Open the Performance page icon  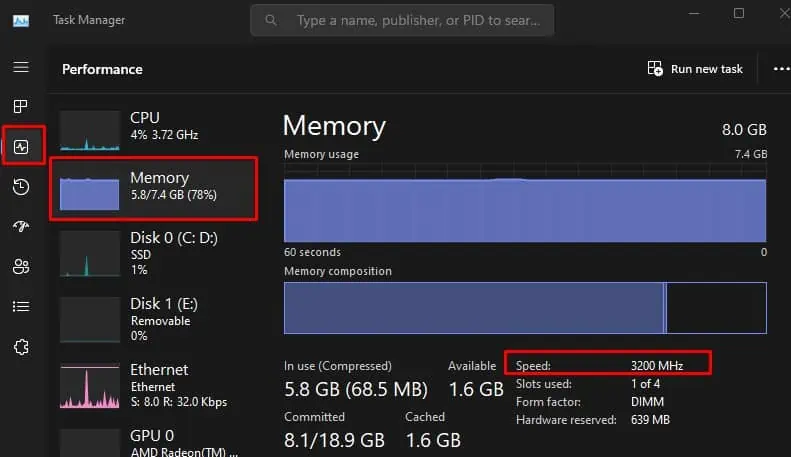(21, 147)
